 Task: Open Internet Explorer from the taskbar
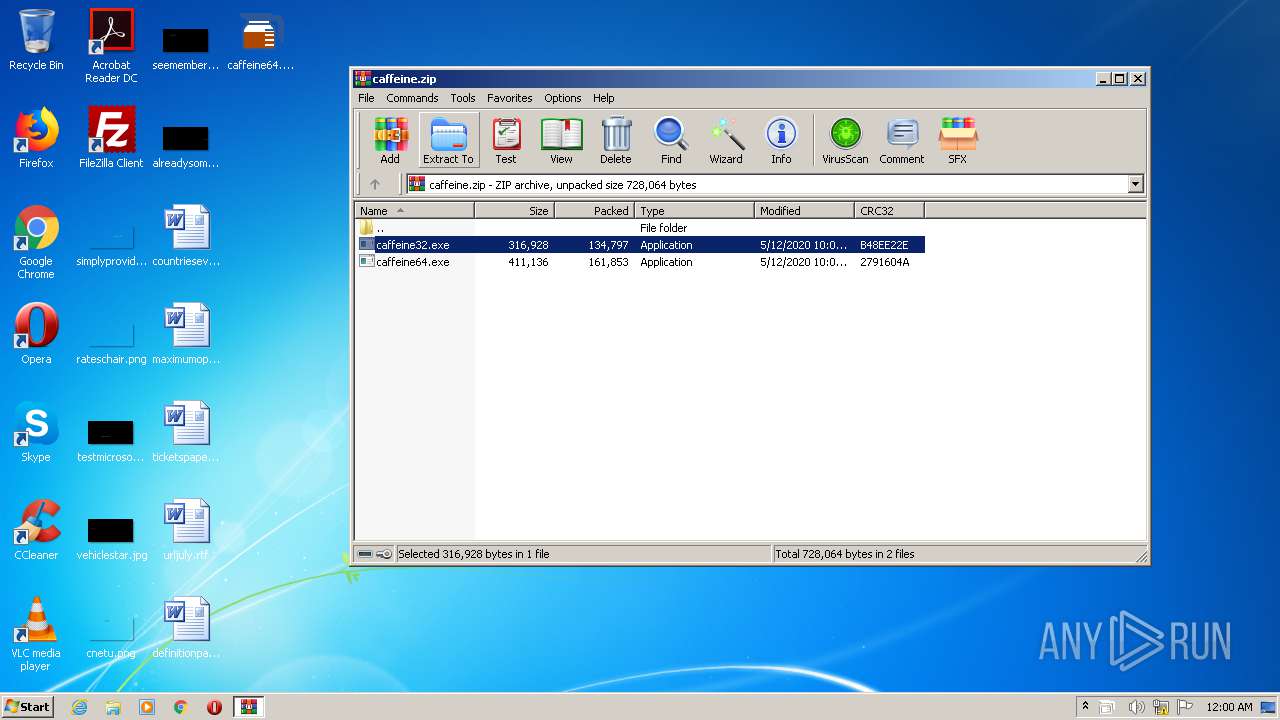pyautogui.click(x=79, y=707)
